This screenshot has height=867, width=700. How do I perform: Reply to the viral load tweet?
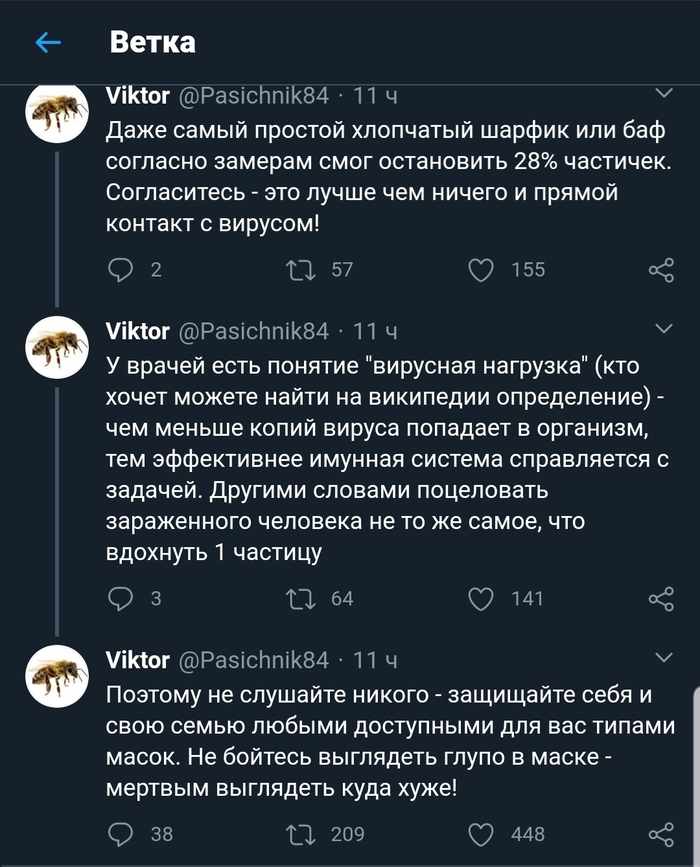tap(121, 598)
